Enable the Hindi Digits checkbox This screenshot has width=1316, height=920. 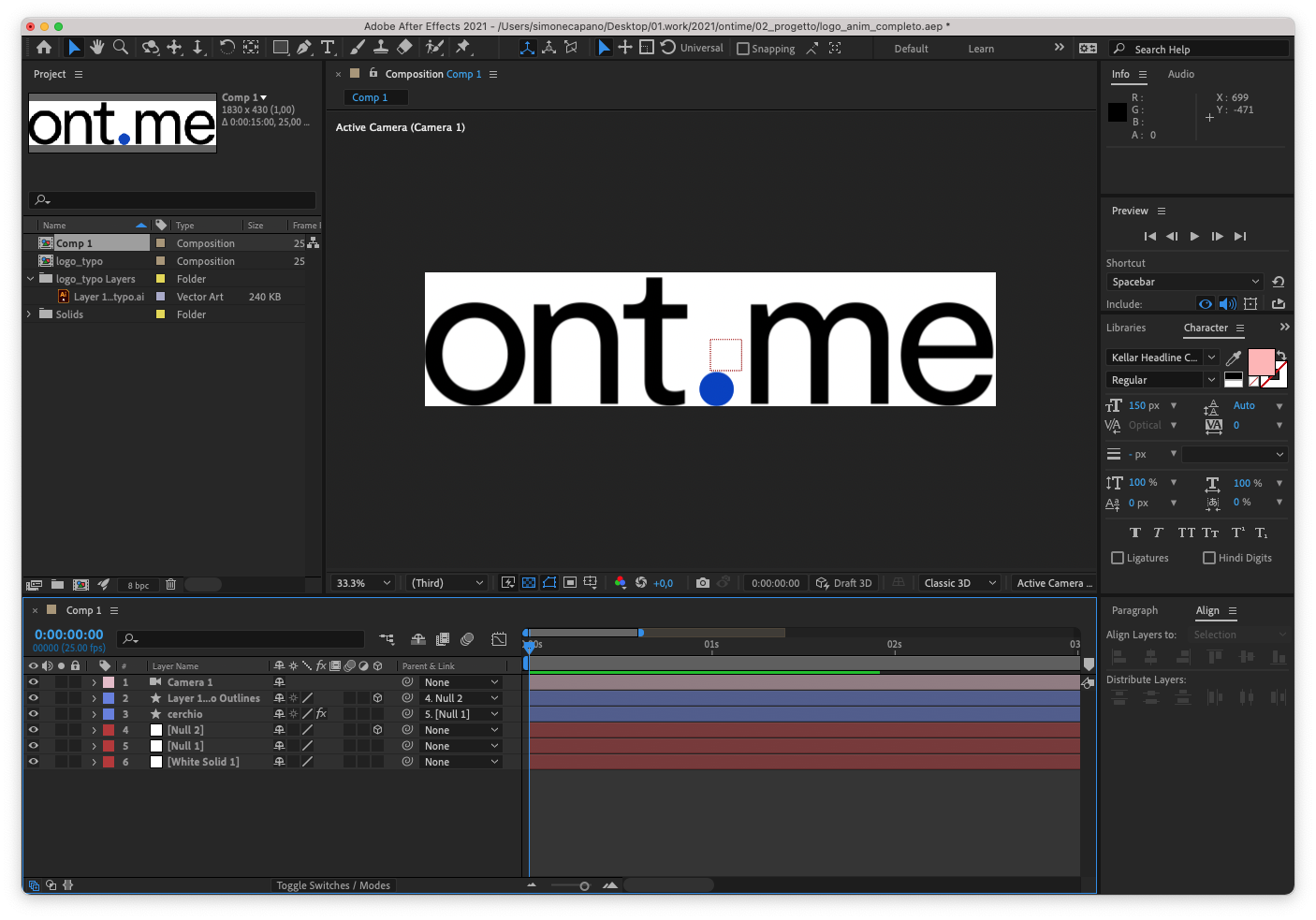1209,558
